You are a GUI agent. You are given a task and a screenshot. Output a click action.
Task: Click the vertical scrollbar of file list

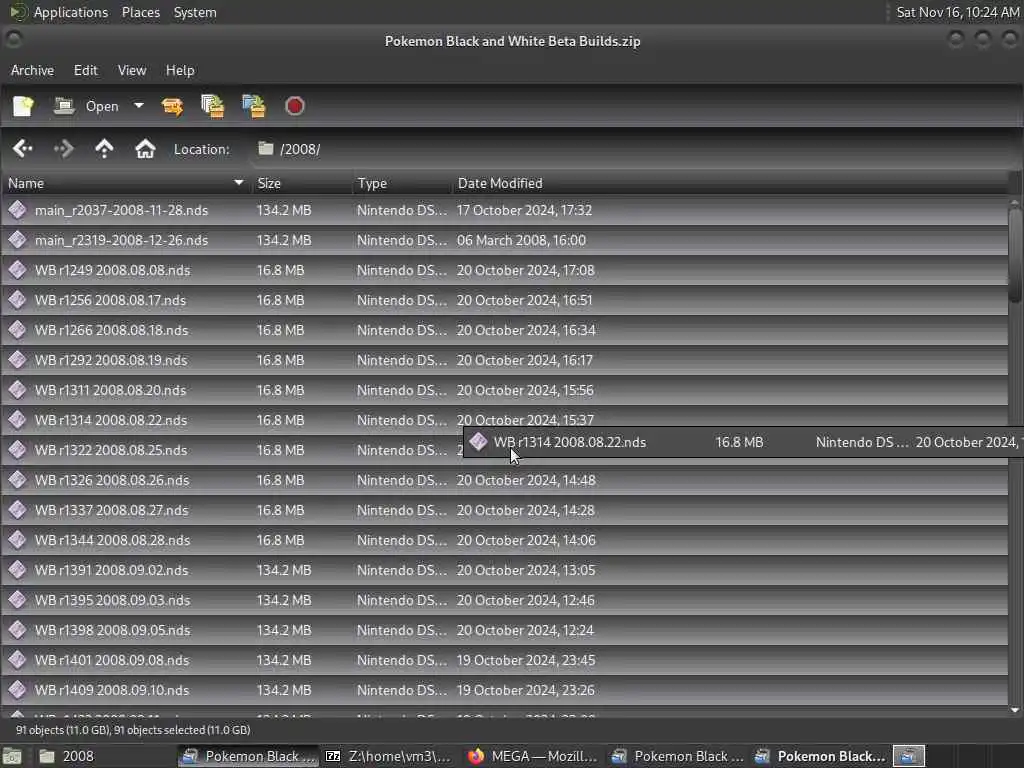click(x=1014, y=255)
